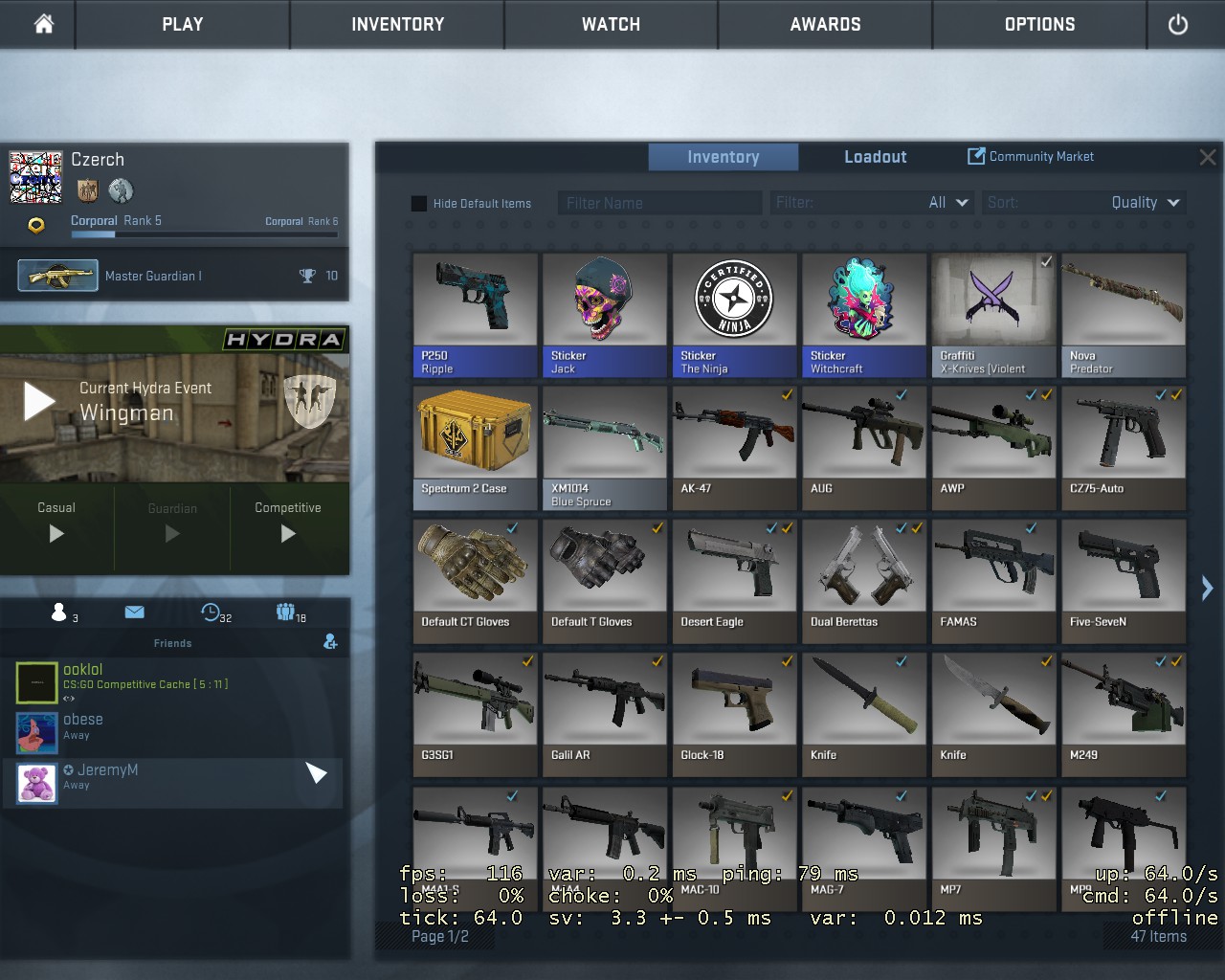This screenshot has width=1225, height=980.
Task: Focus the Filter Name field
Action: tap(659, 203)
